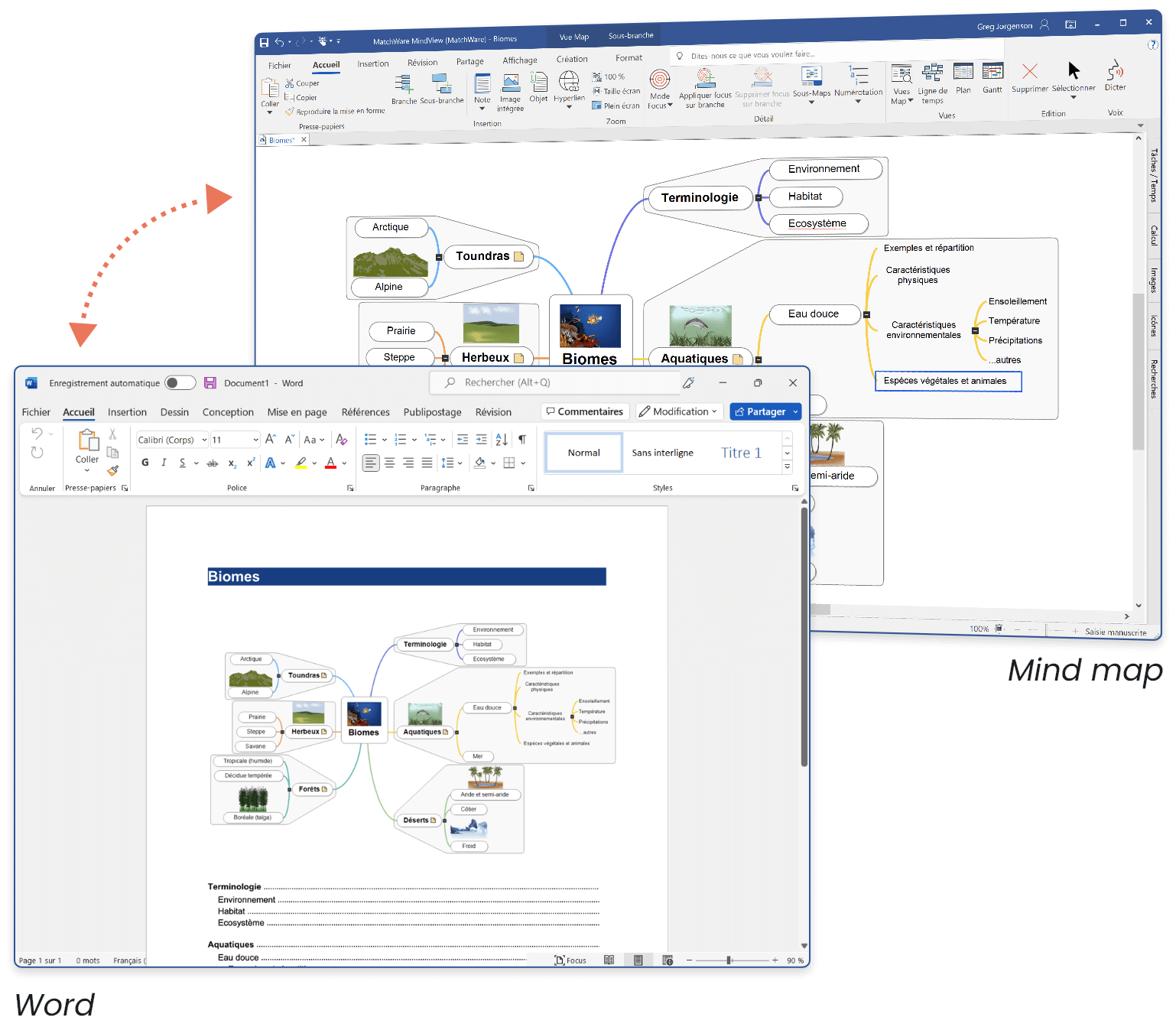This screenshot has width=1176, height=1027.
Task: Toggle bold (G) formatting in Word
Action: pos(145,463)
